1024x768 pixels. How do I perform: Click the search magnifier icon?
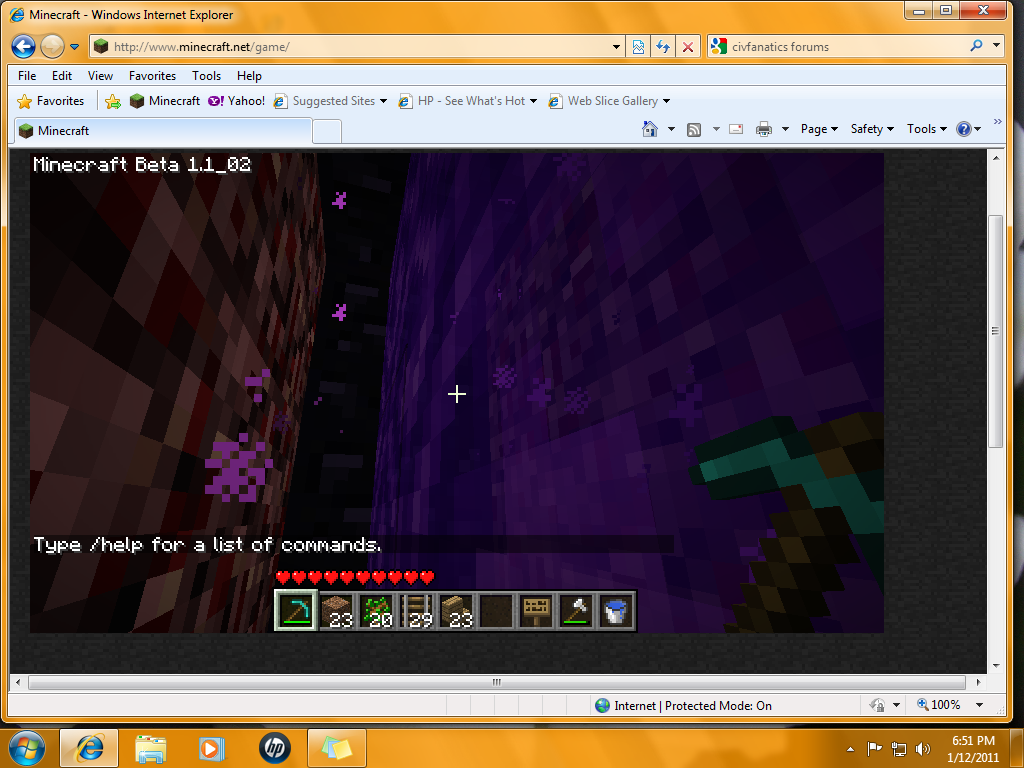point(976,46)
